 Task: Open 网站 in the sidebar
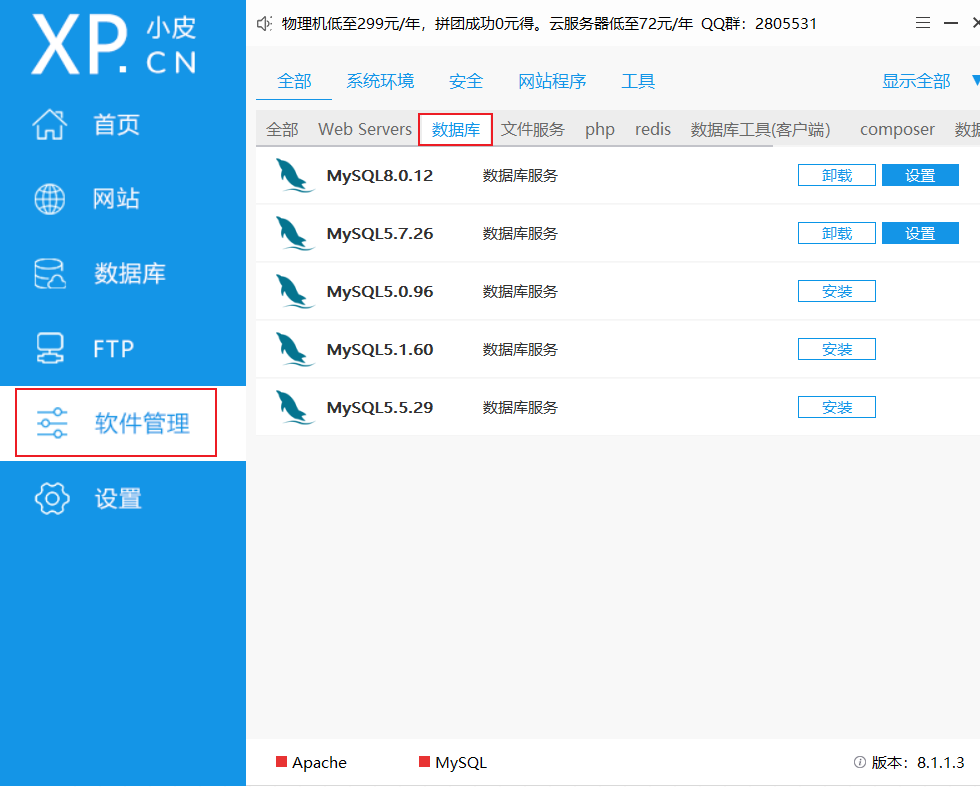pos(116,199)
